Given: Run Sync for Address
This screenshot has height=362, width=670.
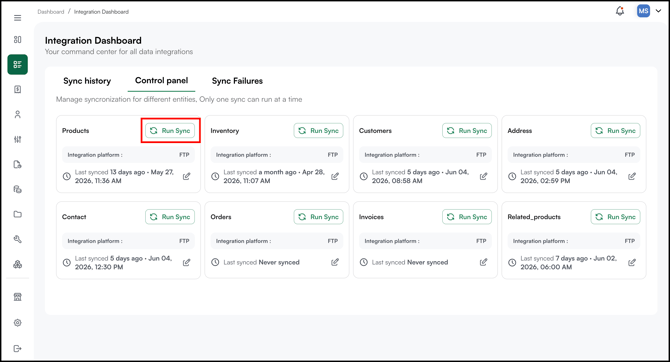Looking at the screenshot, I should (x=615, y=131).
